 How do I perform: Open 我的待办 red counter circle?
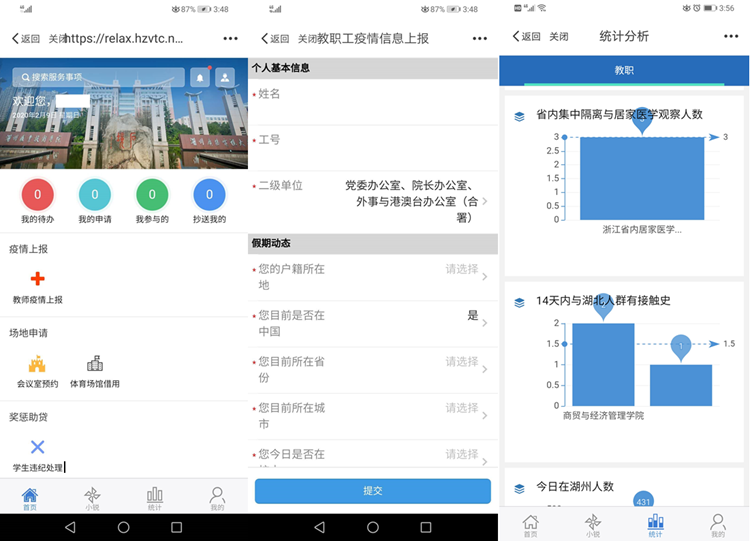pyautogui.click(x=37, y=195)
